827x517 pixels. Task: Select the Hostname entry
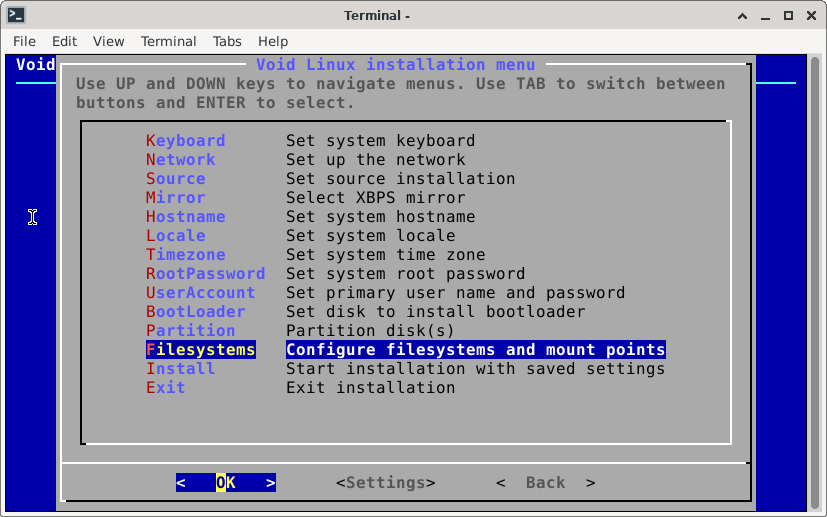185,217
